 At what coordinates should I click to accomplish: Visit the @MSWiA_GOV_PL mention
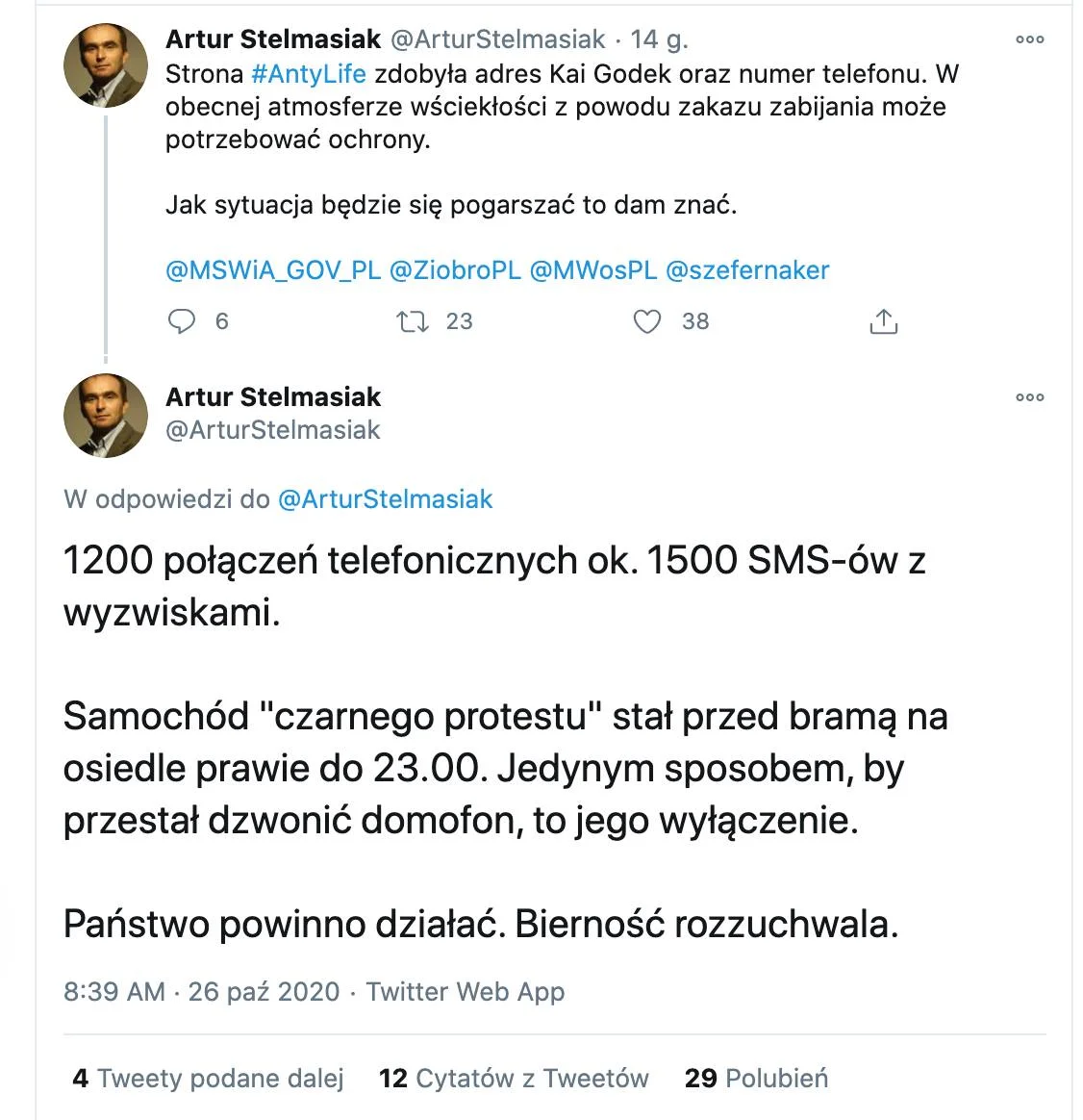[273, 270]
